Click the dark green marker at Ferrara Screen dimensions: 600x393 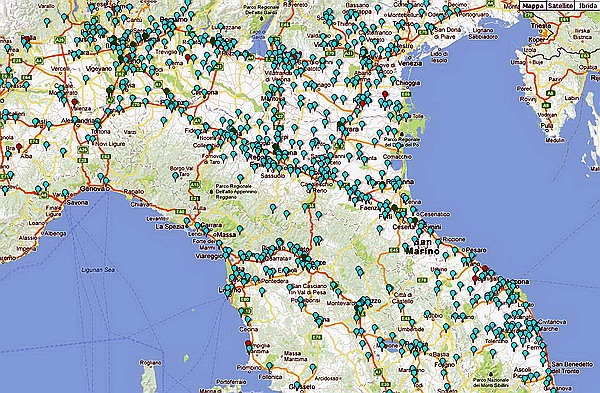[340, 124]
